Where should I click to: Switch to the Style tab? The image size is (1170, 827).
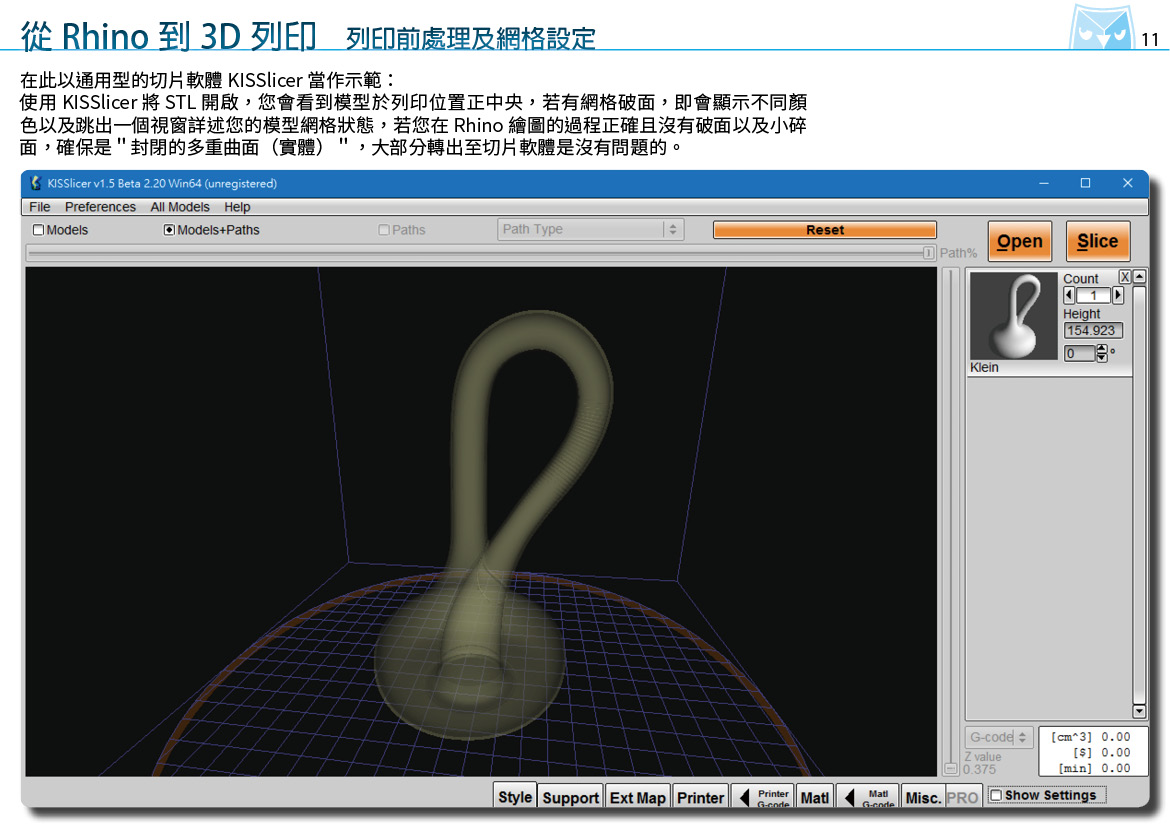click(x=515, y=797)
